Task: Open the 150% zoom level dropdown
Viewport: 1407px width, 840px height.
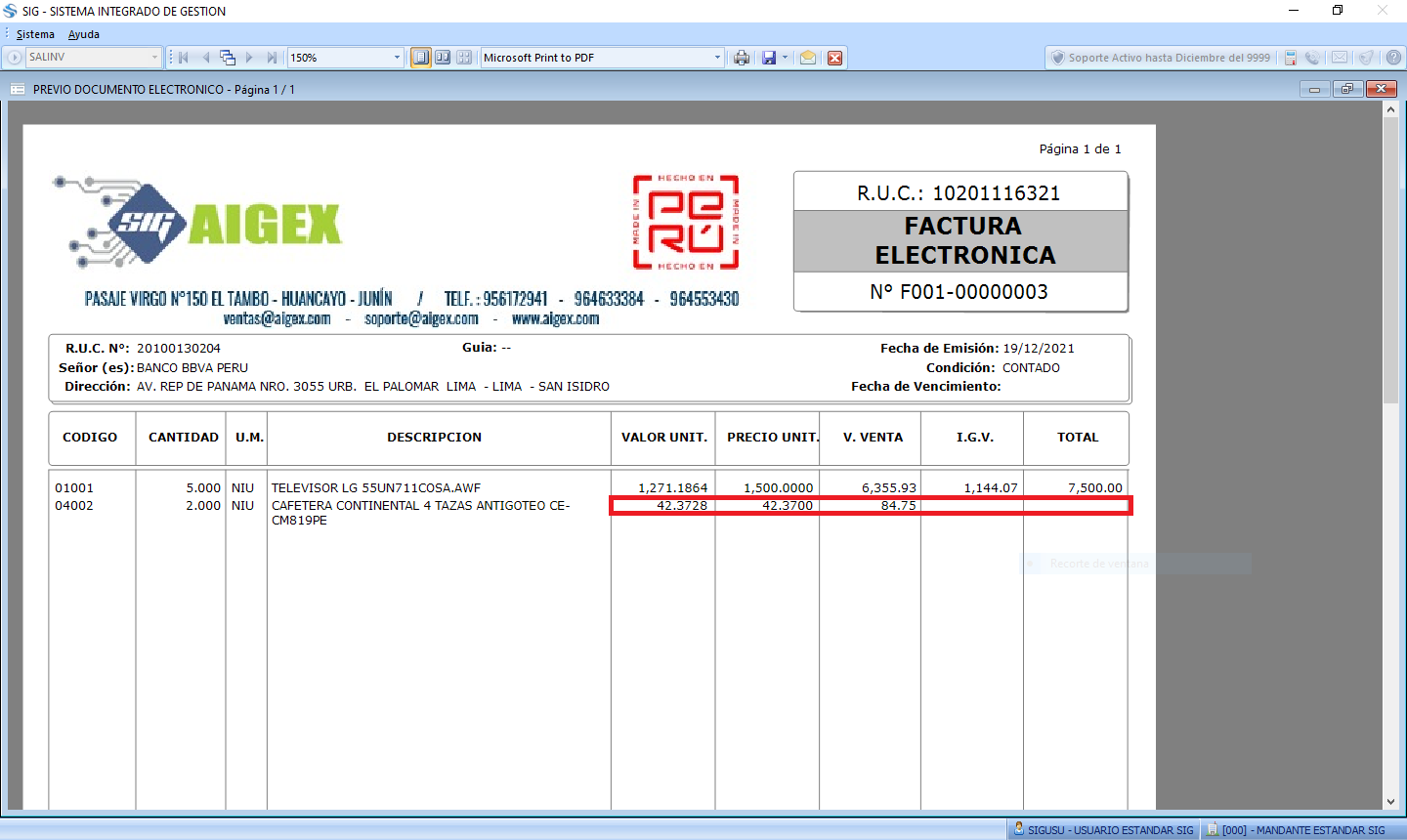Action: [397, 58]
